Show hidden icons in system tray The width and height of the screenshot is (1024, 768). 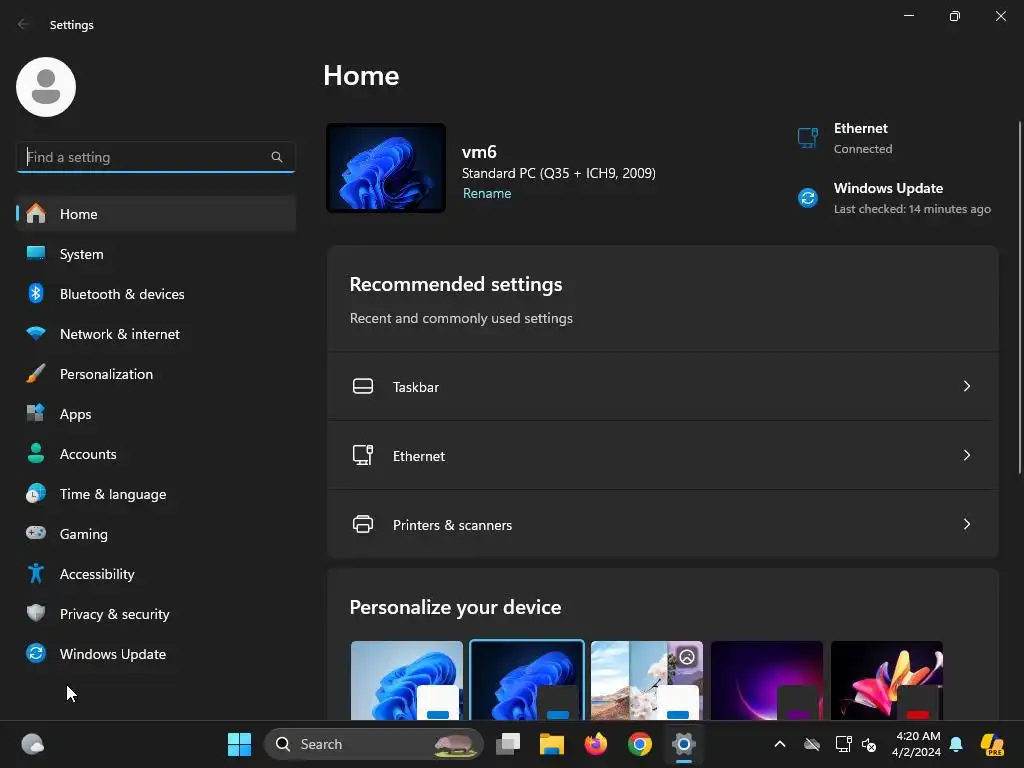coord(780,744)
